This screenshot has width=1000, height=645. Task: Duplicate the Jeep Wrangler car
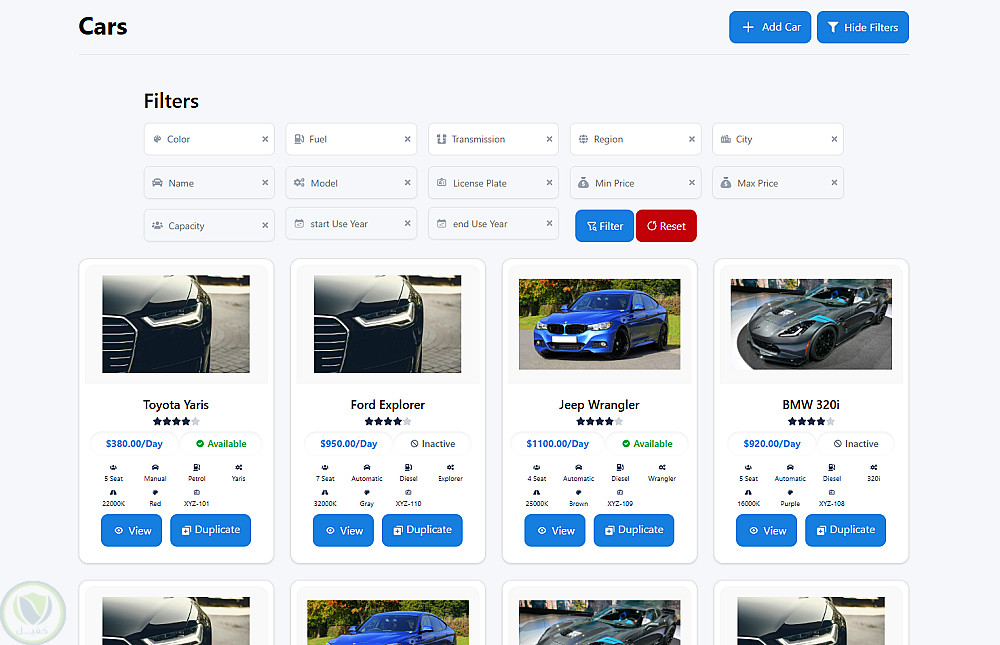click(634, 531)
